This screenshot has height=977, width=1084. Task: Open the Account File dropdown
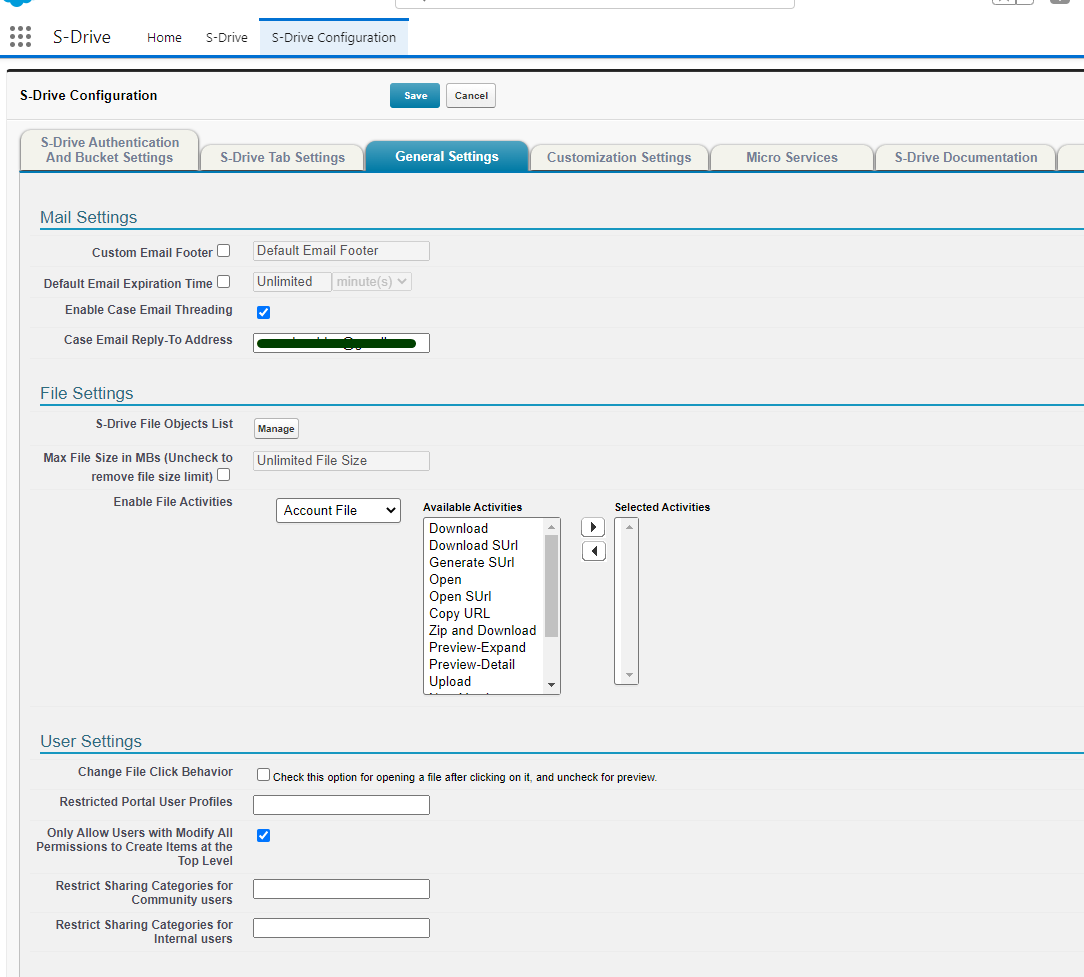[x=338, y=510]
